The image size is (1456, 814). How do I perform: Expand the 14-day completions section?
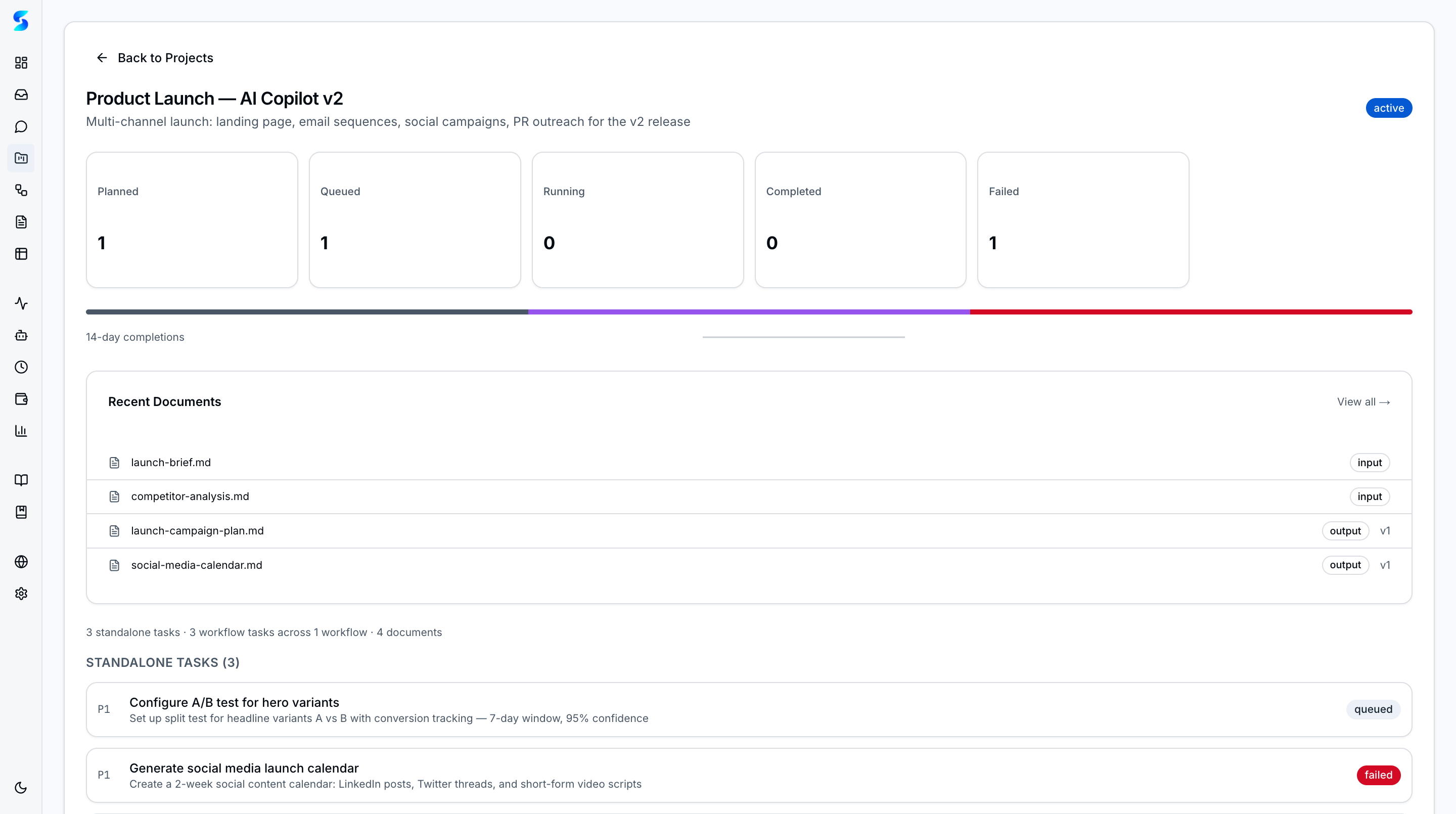click(135, 336)
